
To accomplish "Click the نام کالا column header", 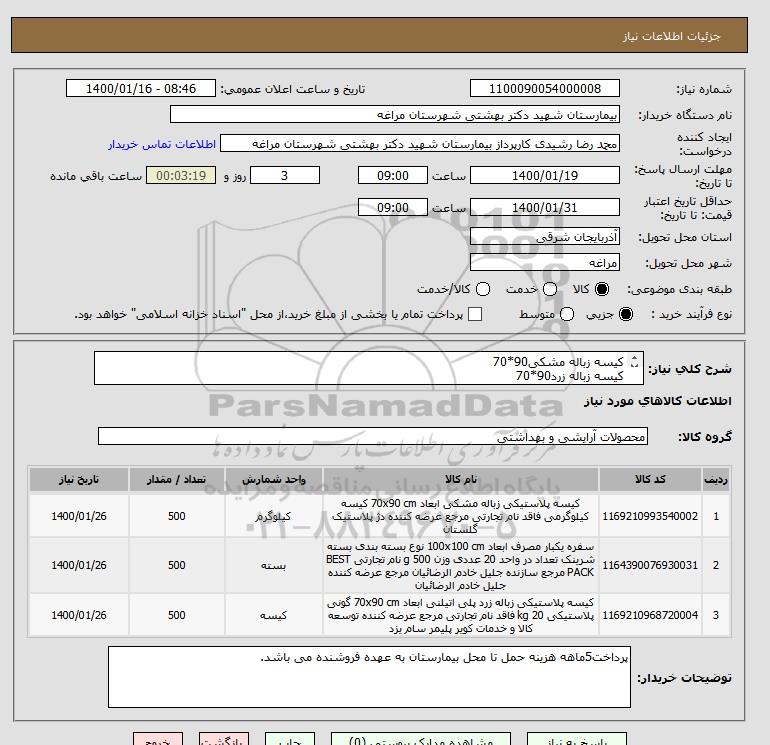I will pyautogui.click(x=461, y=480).
